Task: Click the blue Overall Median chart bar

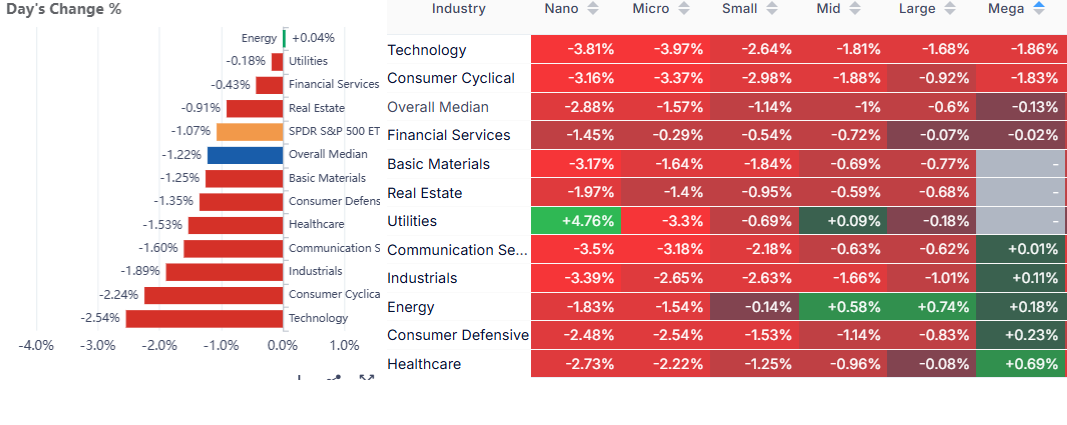Action: point(245,155)
